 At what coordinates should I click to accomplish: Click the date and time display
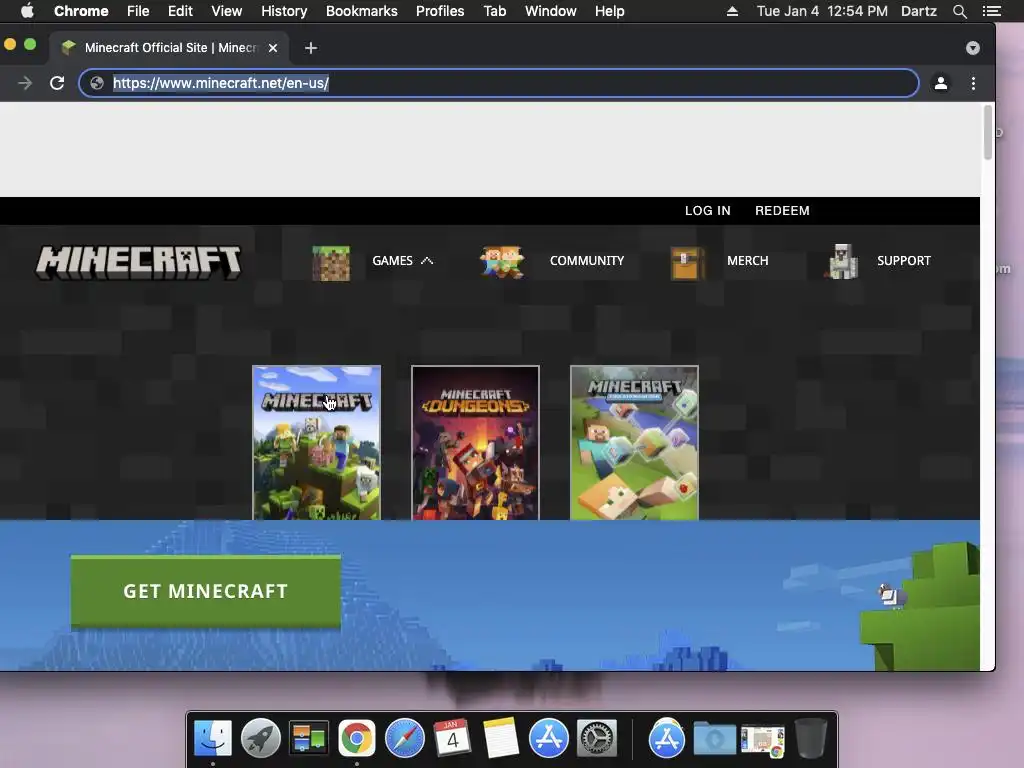(822, 11)
